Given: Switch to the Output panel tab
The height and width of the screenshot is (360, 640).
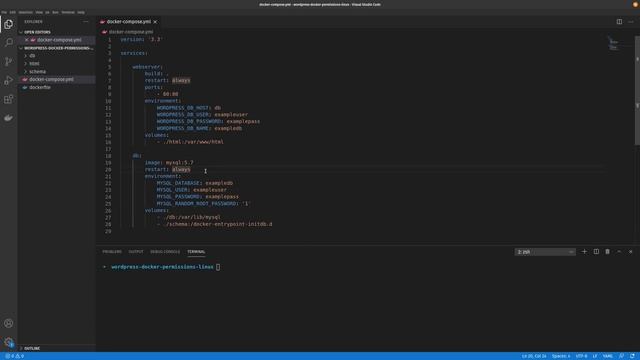Looking at the screenshot, I should pos(136,252).
